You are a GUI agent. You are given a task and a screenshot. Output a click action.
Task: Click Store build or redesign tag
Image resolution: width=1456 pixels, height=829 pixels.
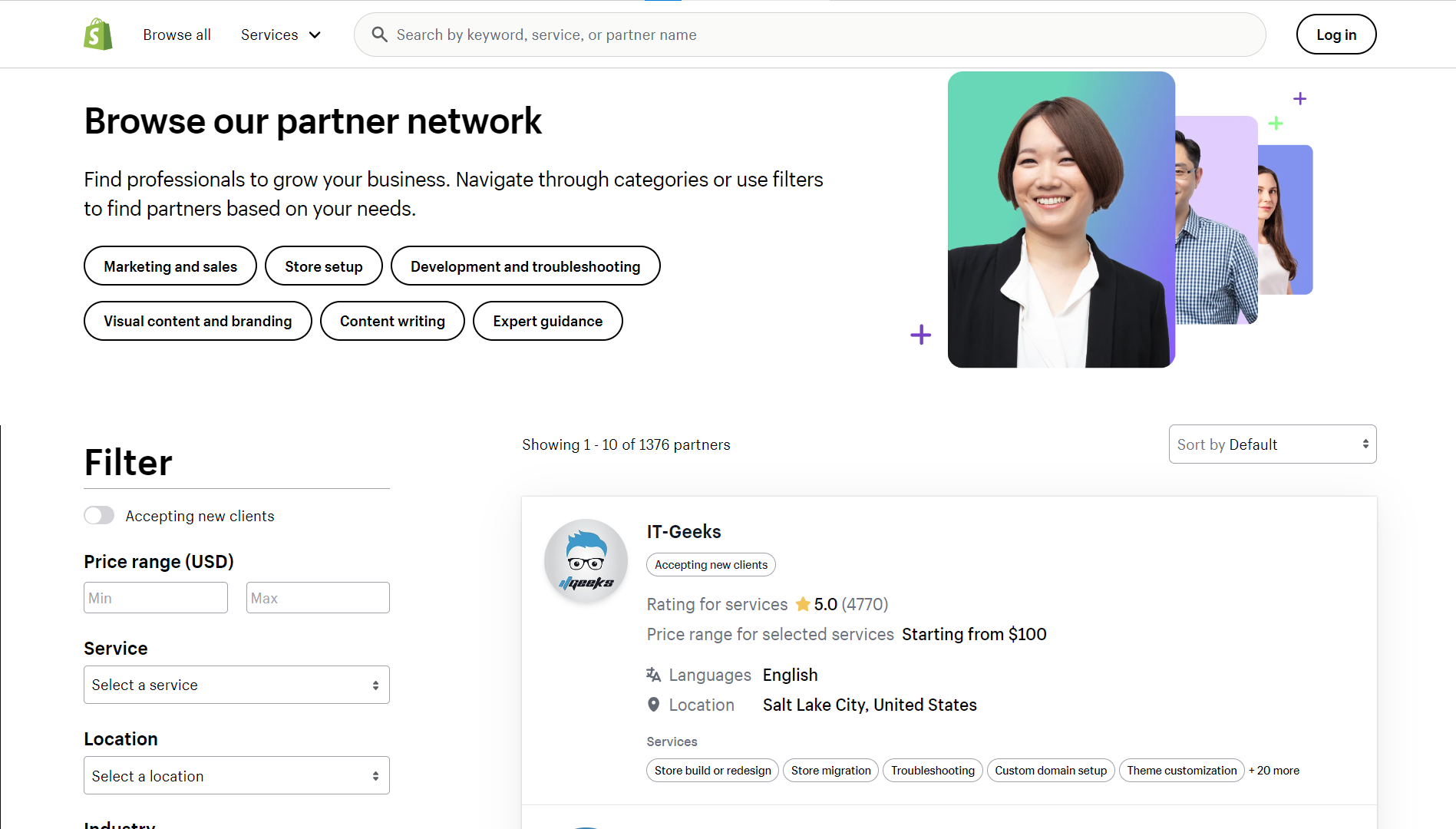713,771
